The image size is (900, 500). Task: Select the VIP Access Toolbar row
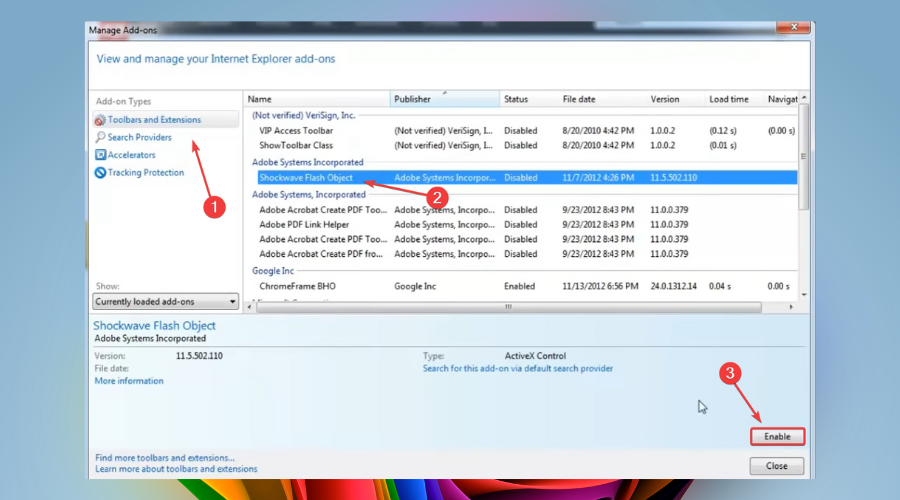[527, 131]
